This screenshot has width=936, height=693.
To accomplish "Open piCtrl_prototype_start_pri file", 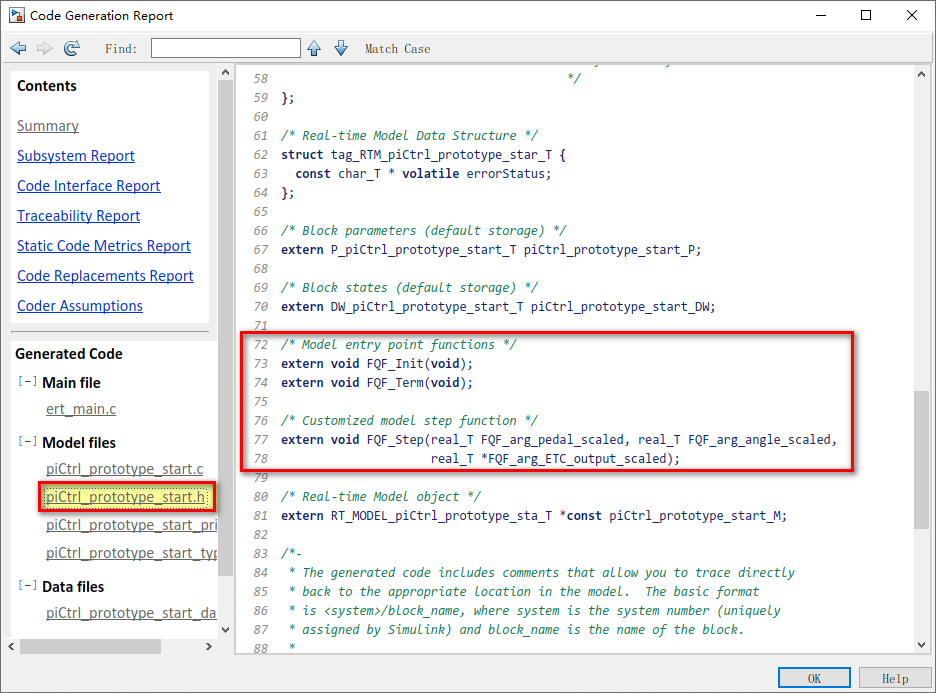I will pos(131,525).
